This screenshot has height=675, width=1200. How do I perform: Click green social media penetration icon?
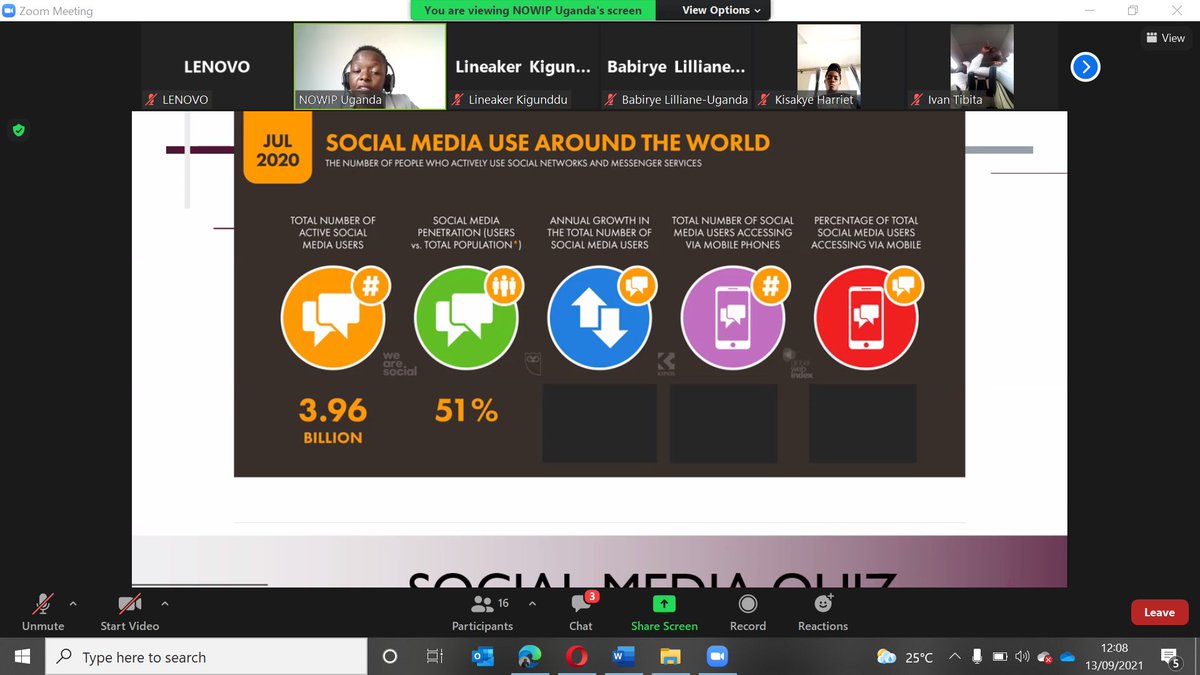[x=466, y=319]
